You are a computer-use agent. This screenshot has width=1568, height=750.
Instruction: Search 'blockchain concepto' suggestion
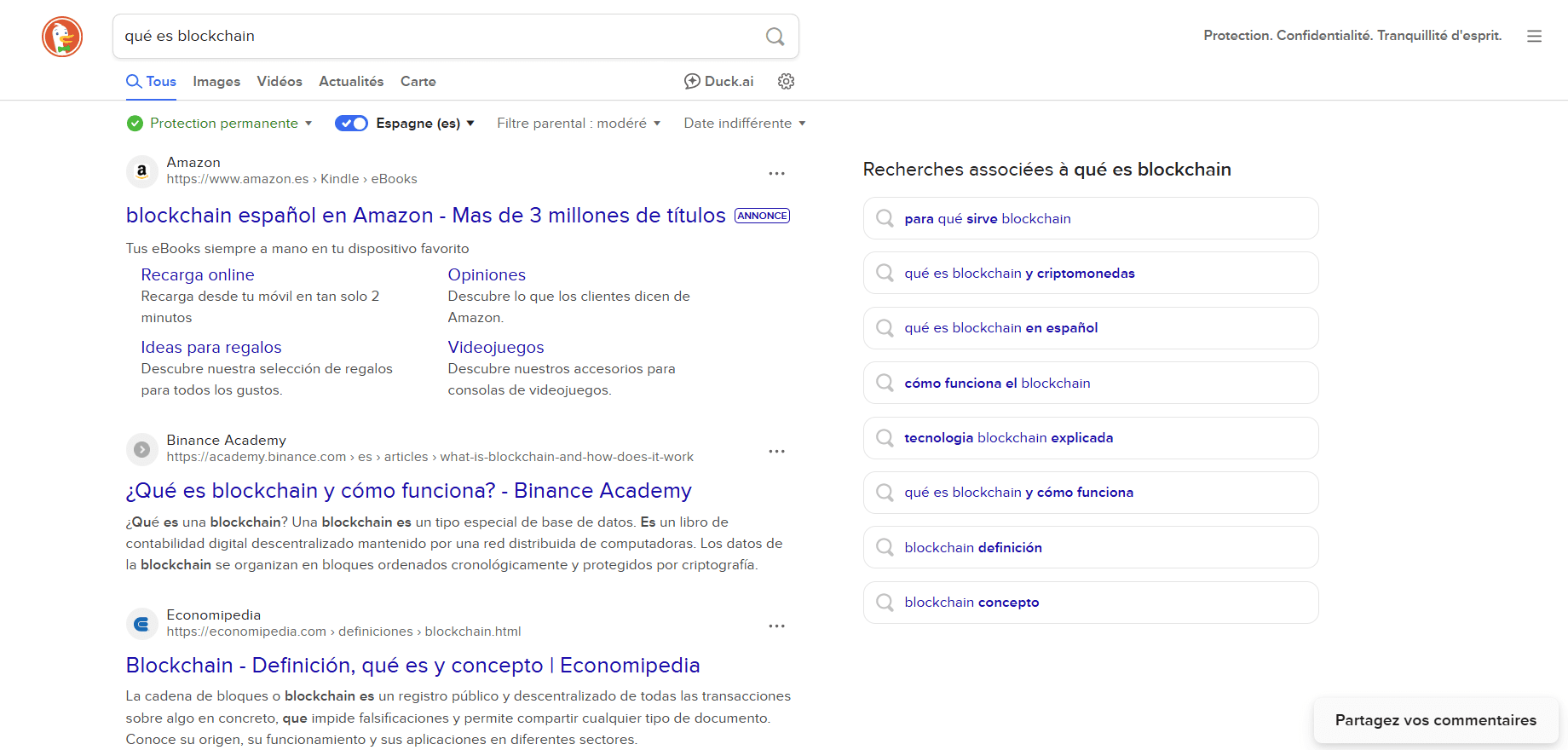click(1091, 602)
